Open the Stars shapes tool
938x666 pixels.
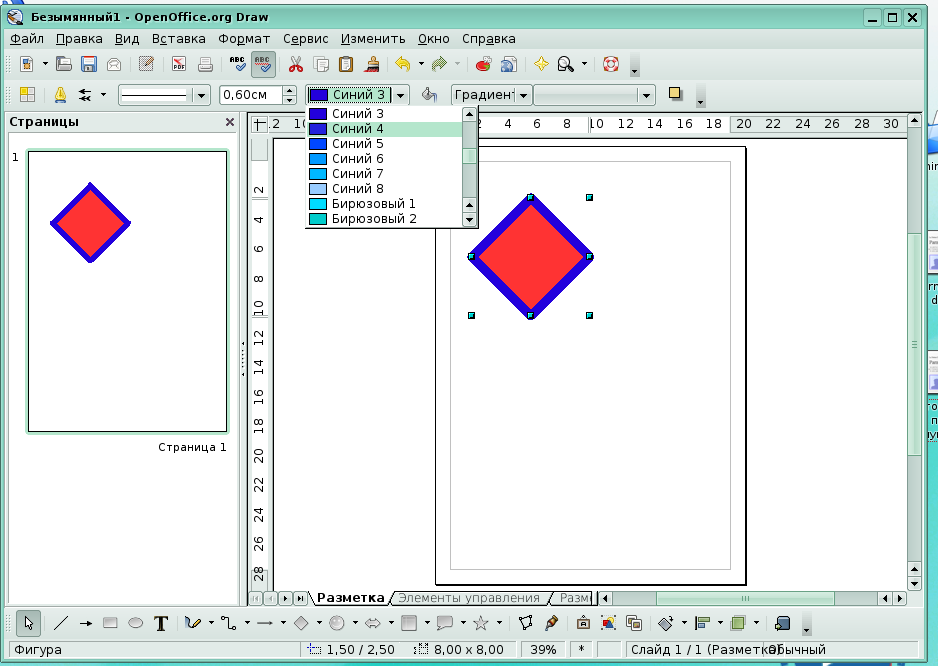(480, 623)
